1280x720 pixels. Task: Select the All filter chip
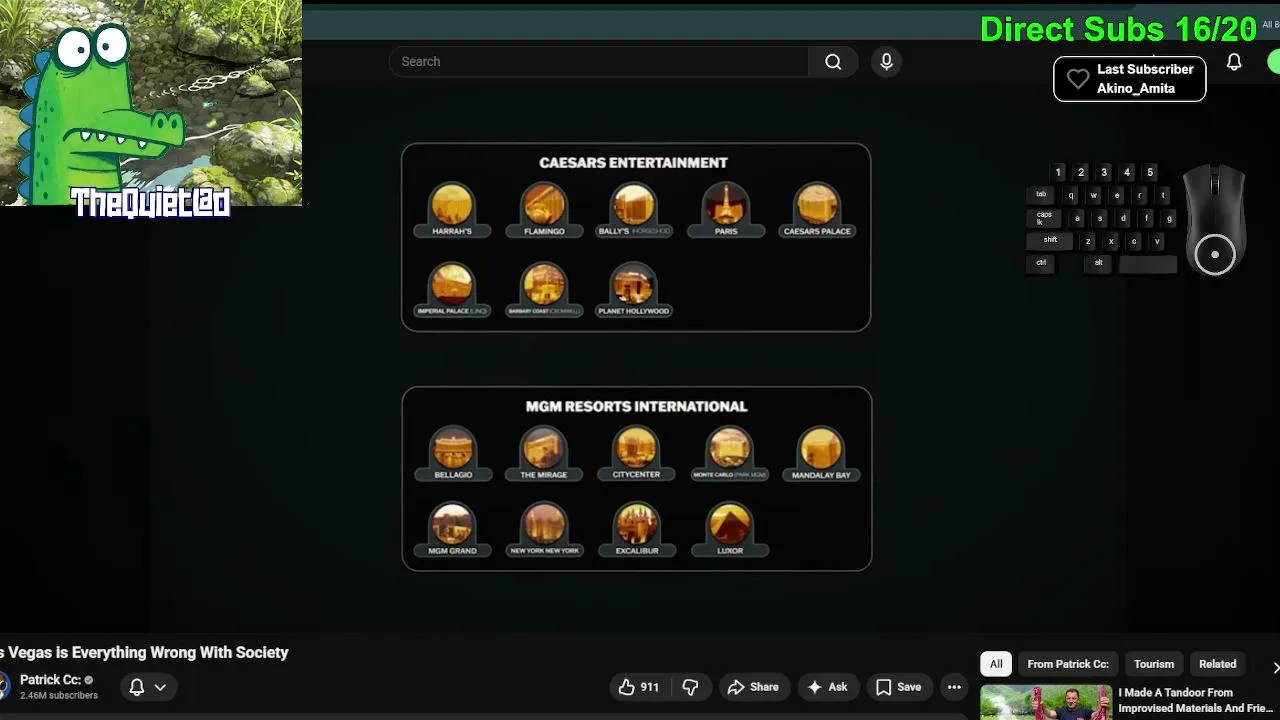click(996, 664)
